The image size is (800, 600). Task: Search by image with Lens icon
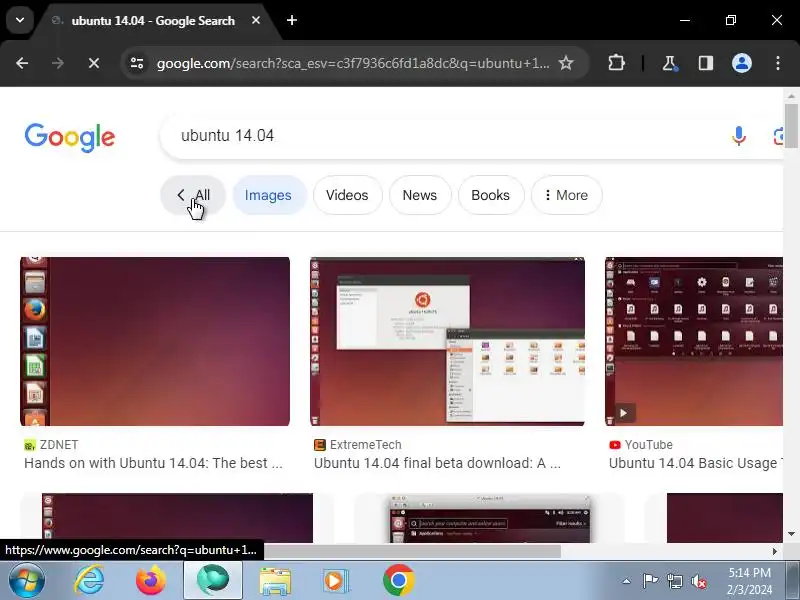[778, 136]
